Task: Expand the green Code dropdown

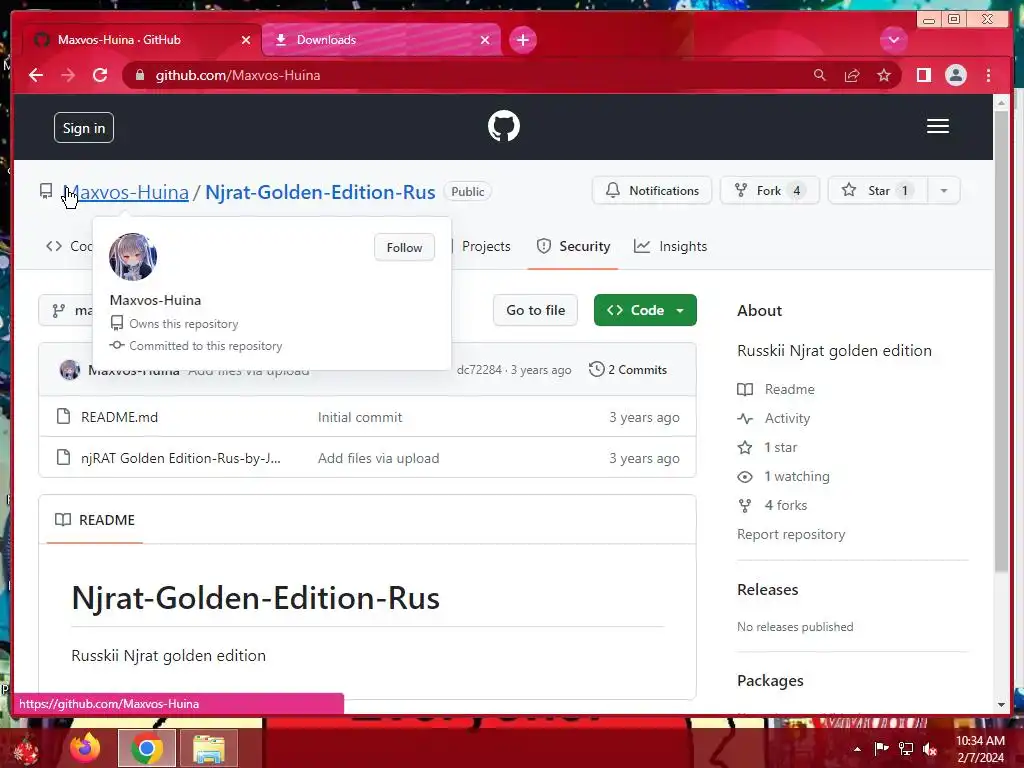Action: 645,310
